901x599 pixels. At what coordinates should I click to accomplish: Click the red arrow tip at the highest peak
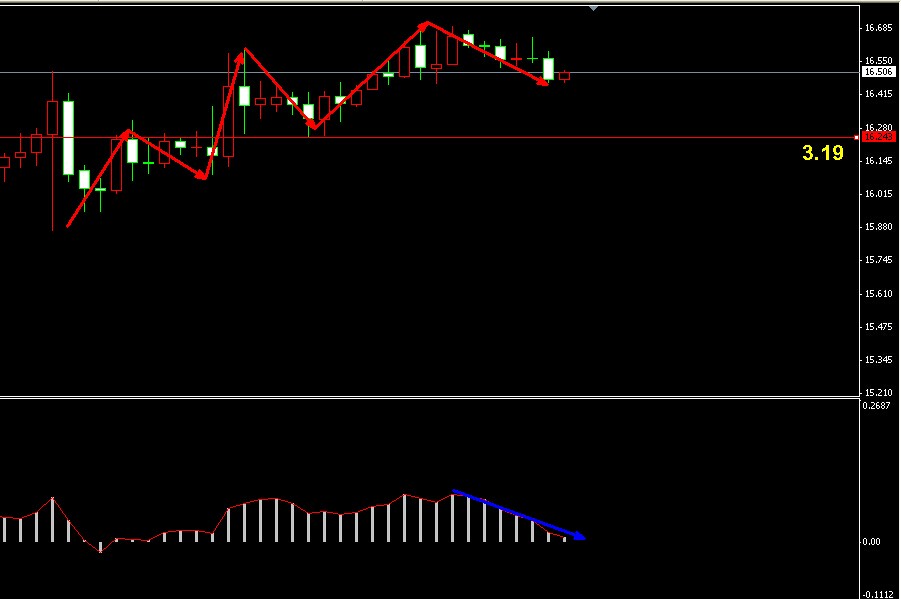click(x=427, y=23)
